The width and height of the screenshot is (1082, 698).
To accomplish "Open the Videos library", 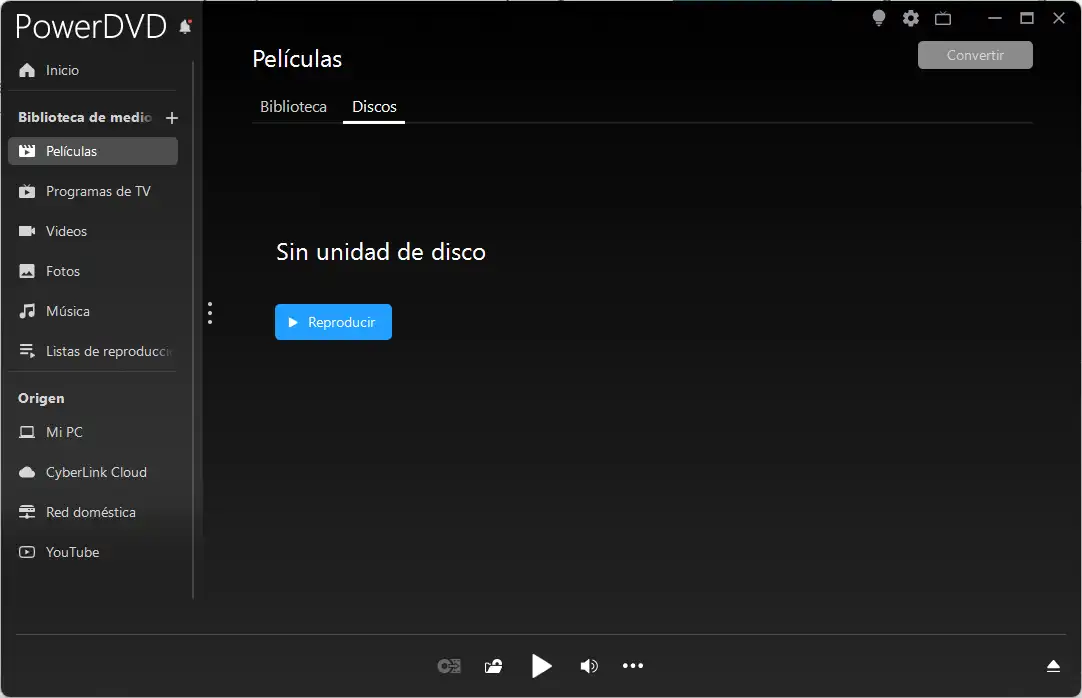I will point(92,231).
